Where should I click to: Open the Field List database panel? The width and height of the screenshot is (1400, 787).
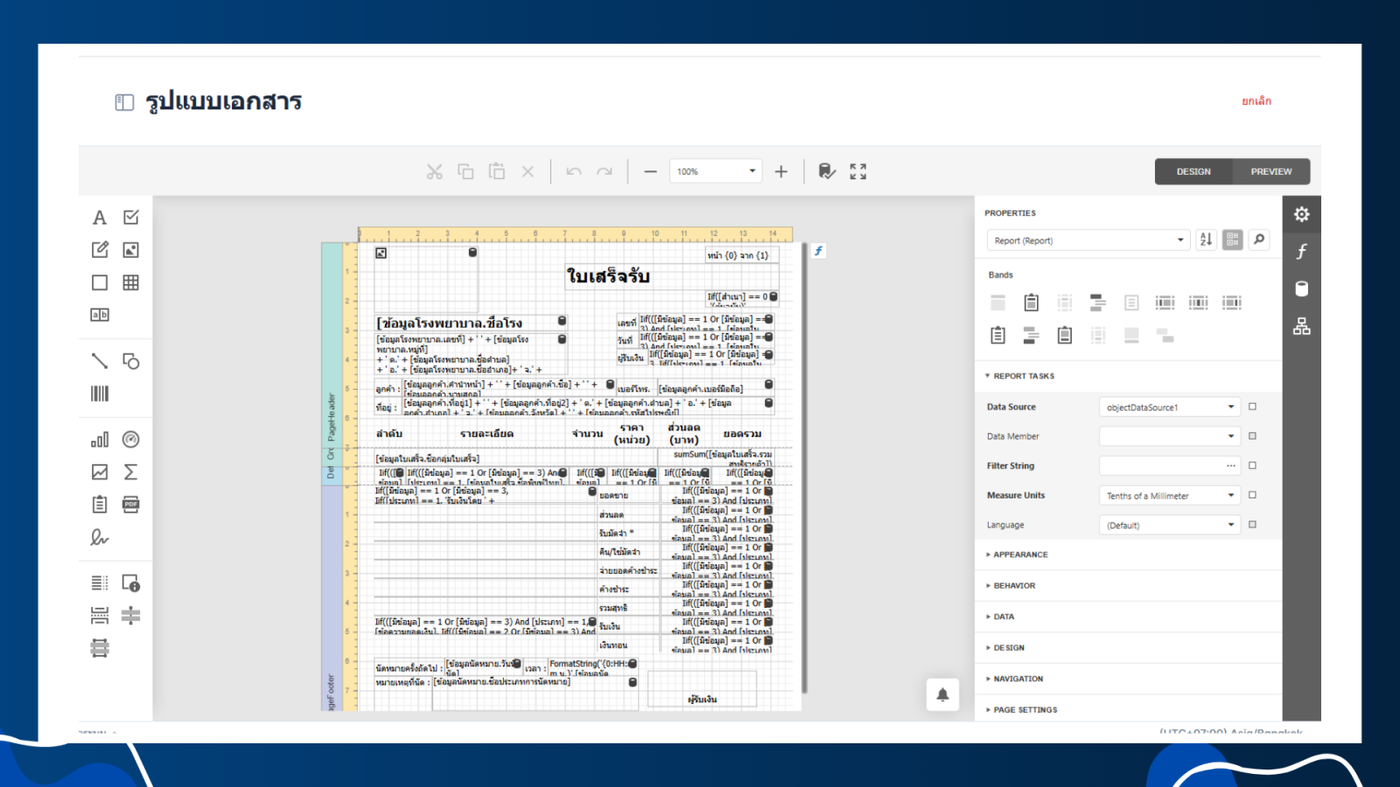click(x=1301, y=289)
